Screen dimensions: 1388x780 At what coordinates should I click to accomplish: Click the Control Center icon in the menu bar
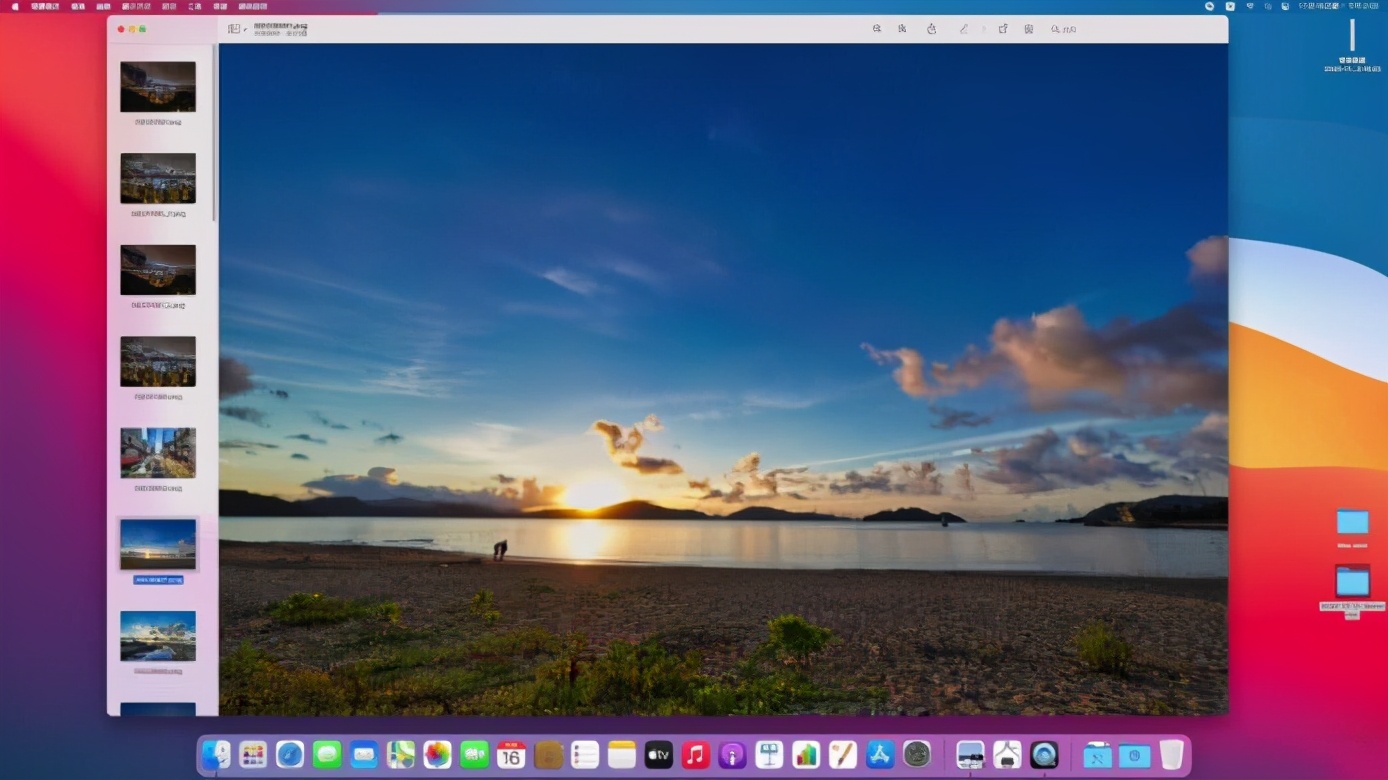[x=1286, y=6]
